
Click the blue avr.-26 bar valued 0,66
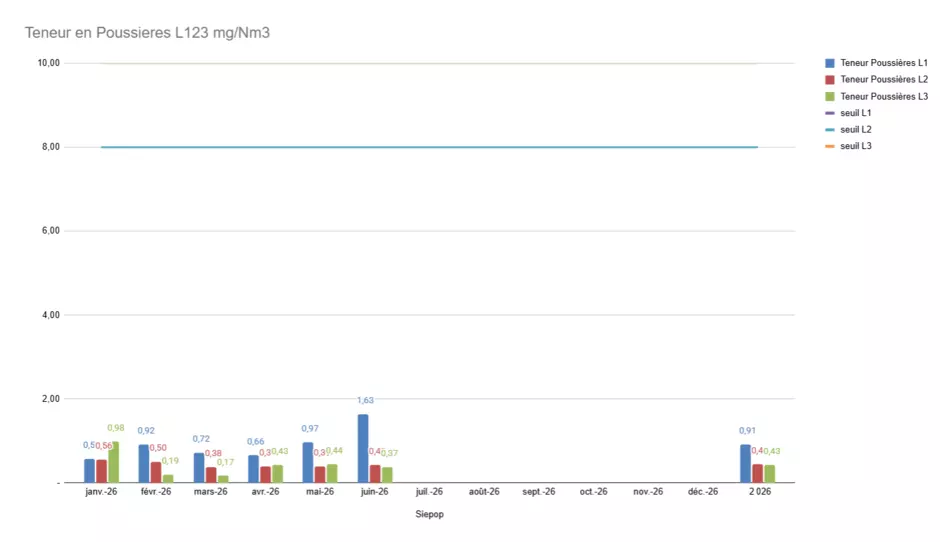[254, 469]
